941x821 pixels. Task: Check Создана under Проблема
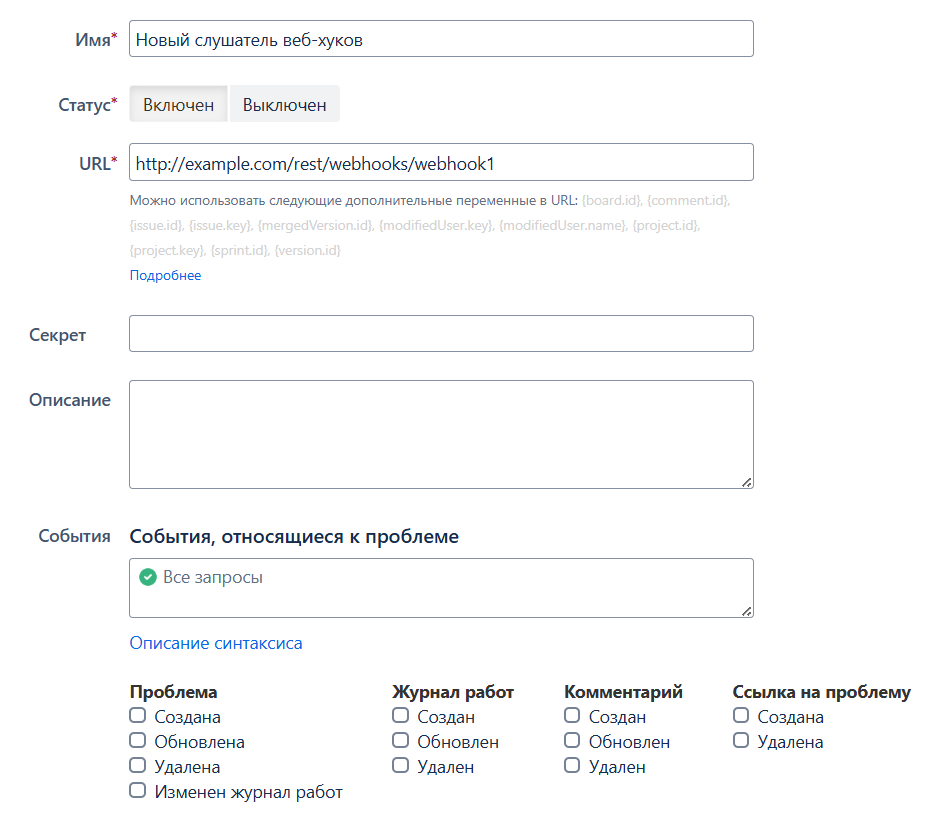point(137,715)
